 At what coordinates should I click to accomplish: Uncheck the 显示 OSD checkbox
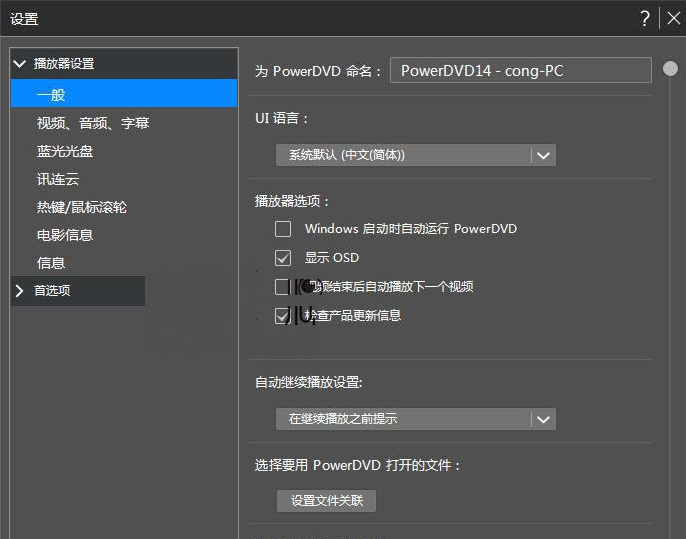click(x=283, y=258)
